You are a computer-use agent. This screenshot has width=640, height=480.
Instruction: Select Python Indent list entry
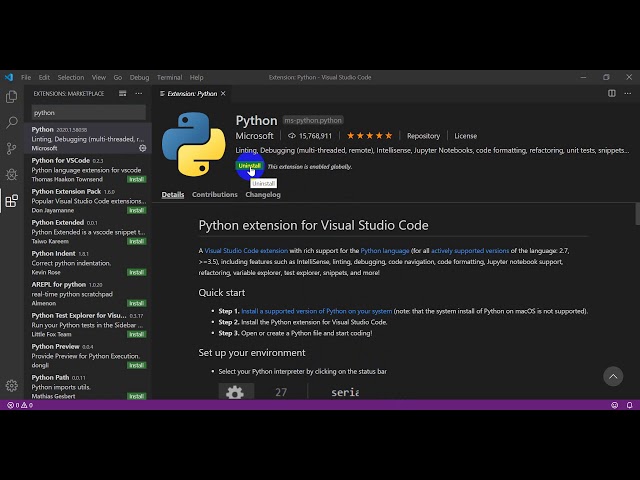pos(88,262)
